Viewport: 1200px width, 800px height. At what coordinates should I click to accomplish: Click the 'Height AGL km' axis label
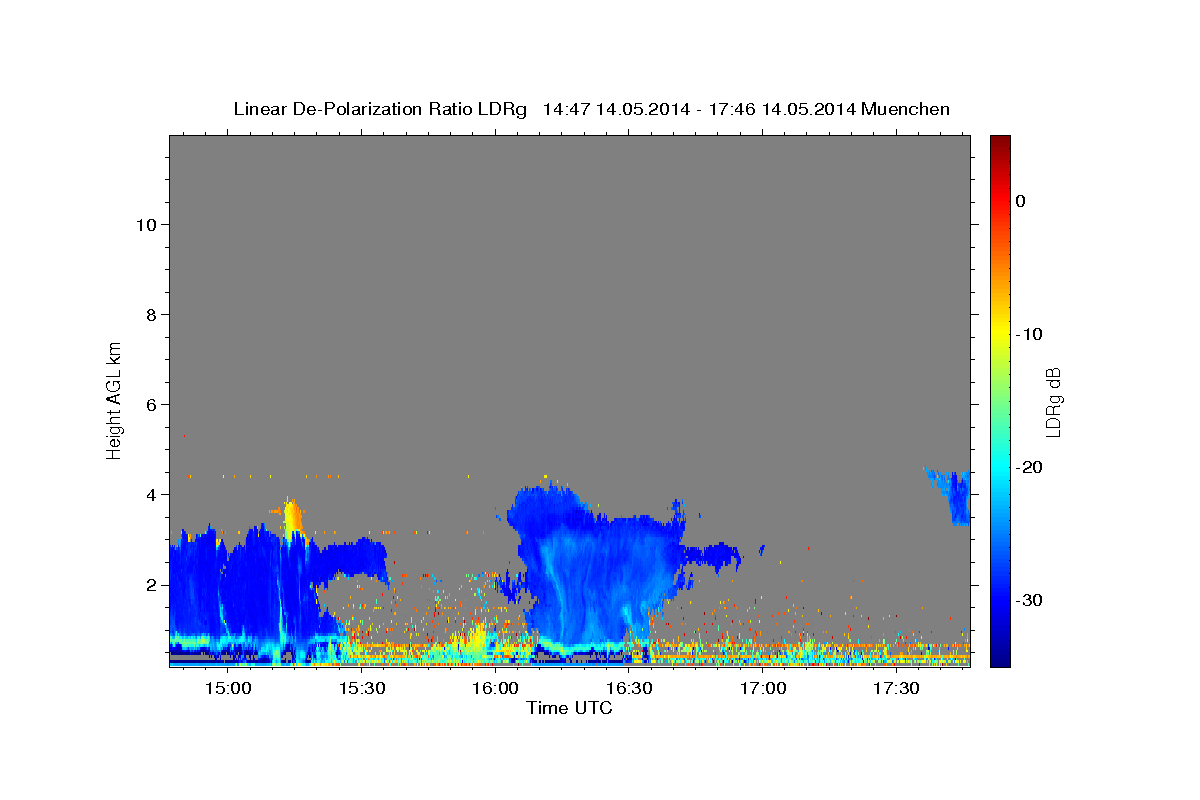click(114, 399)
